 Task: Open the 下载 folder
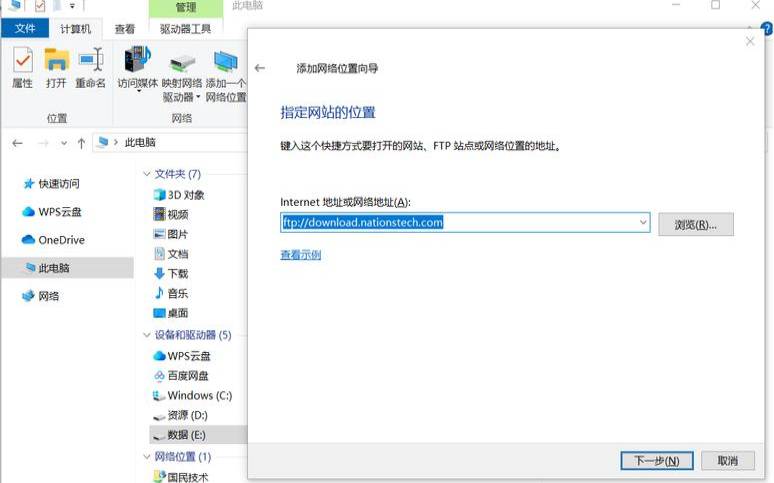171,274
